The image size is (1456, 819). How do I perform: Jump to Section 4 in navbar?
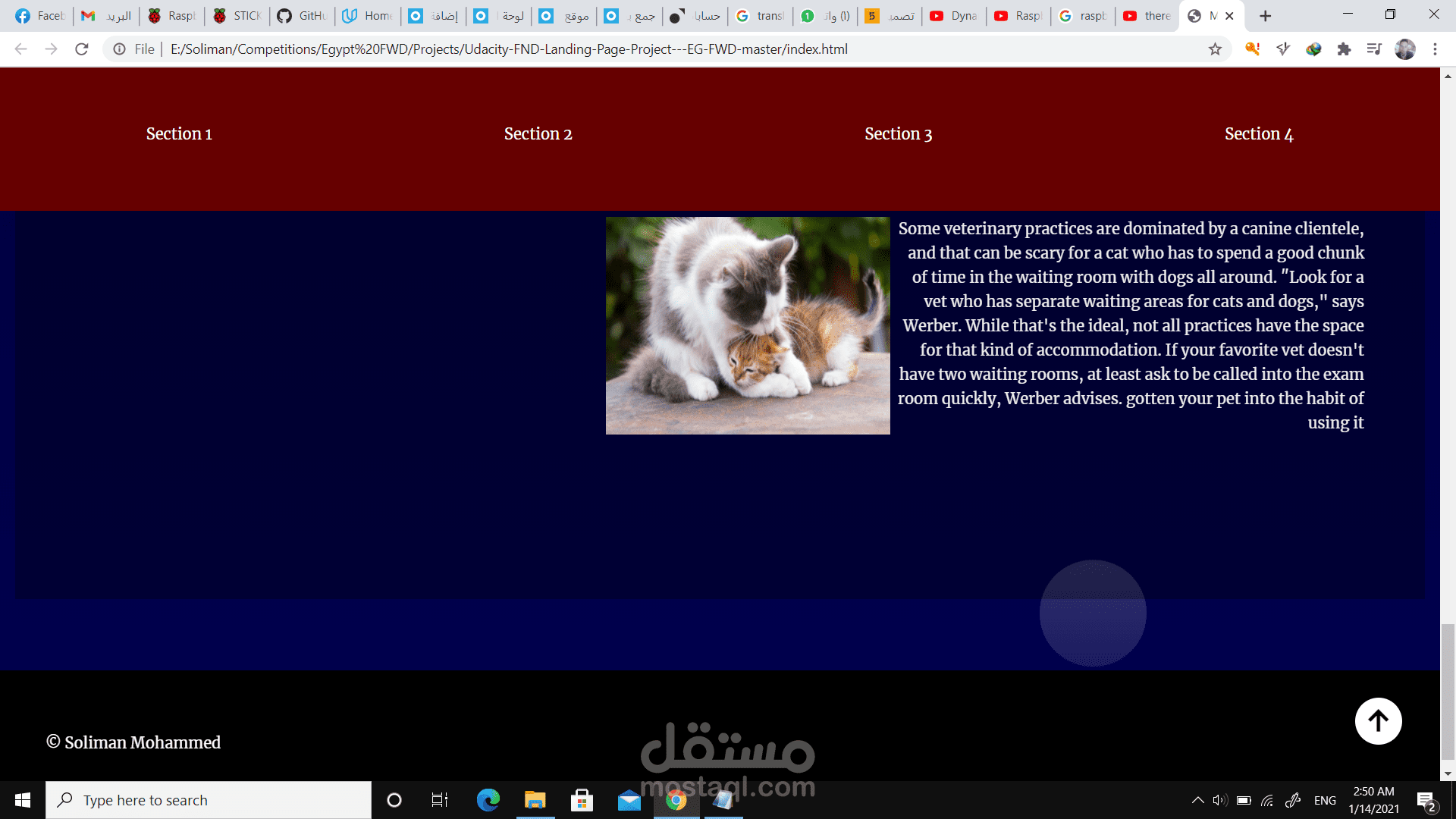click(x=1258, y=134)
